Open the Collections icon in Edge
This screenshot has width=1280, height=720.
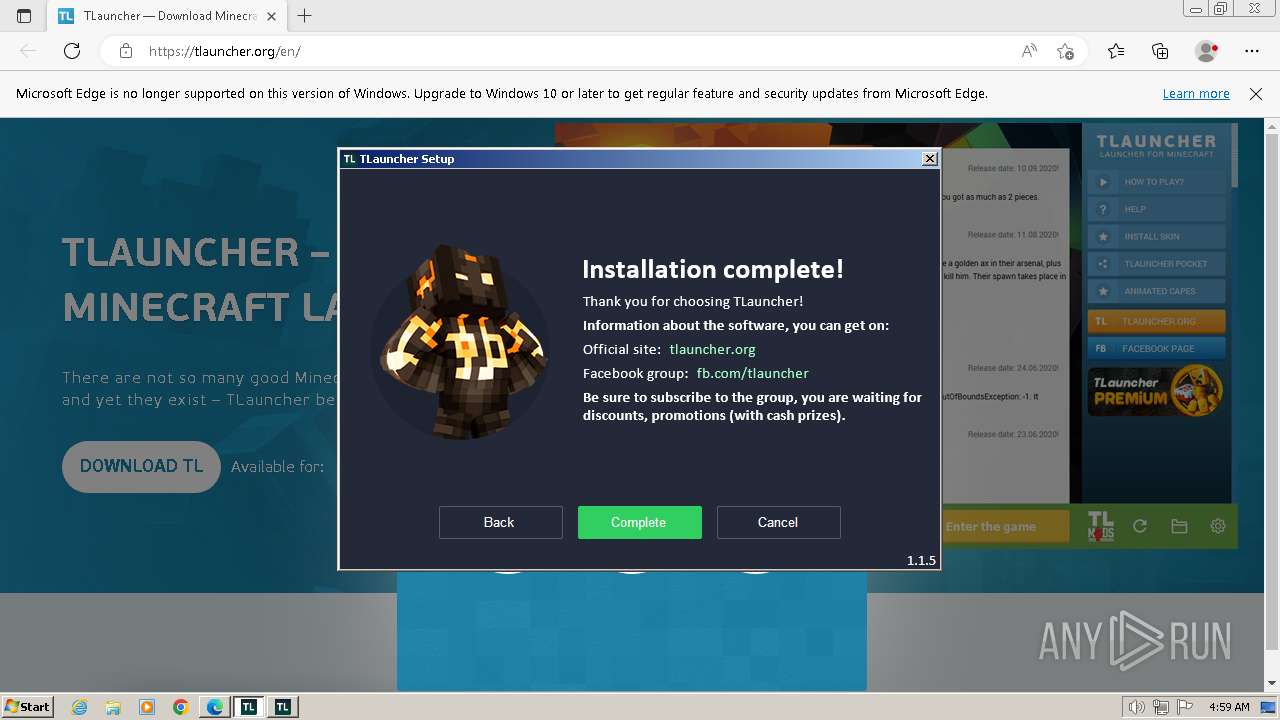[1160, 51]
